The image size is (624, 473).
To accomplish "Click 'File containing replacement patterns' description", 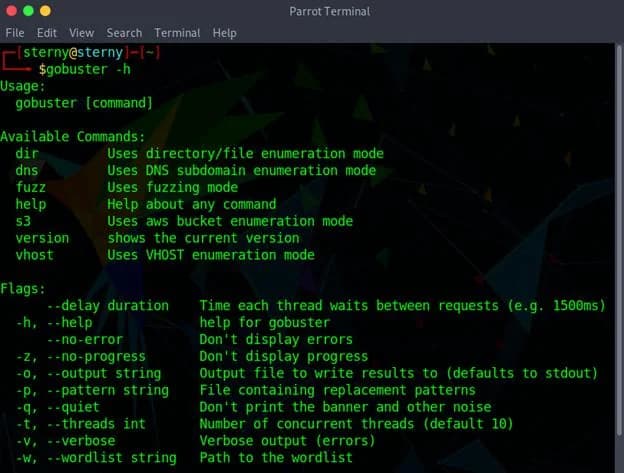I will 337,390.
